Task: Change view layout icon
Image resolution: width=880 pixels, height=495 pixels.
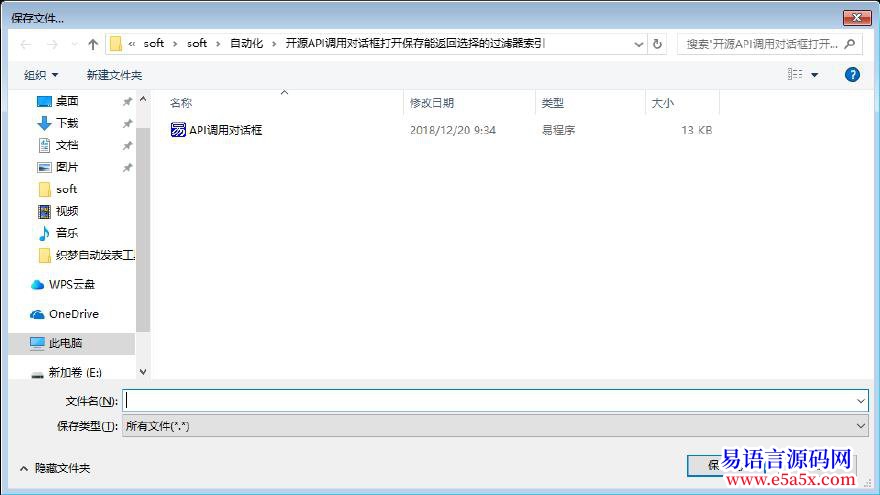Action: tap(795, 74)
